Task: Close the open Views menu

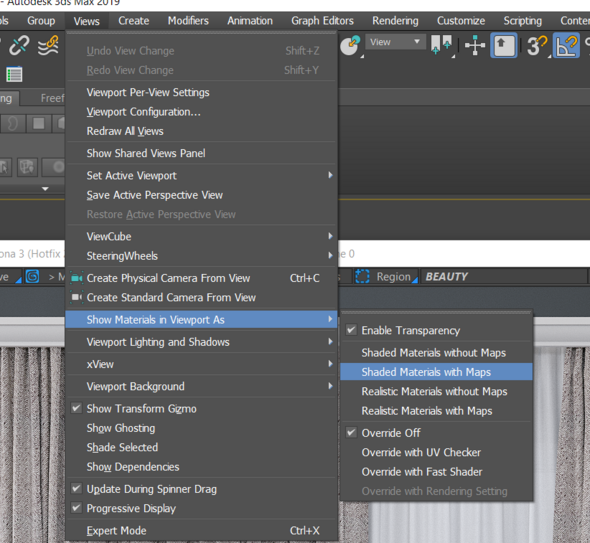Action: [x=87, y=21]
